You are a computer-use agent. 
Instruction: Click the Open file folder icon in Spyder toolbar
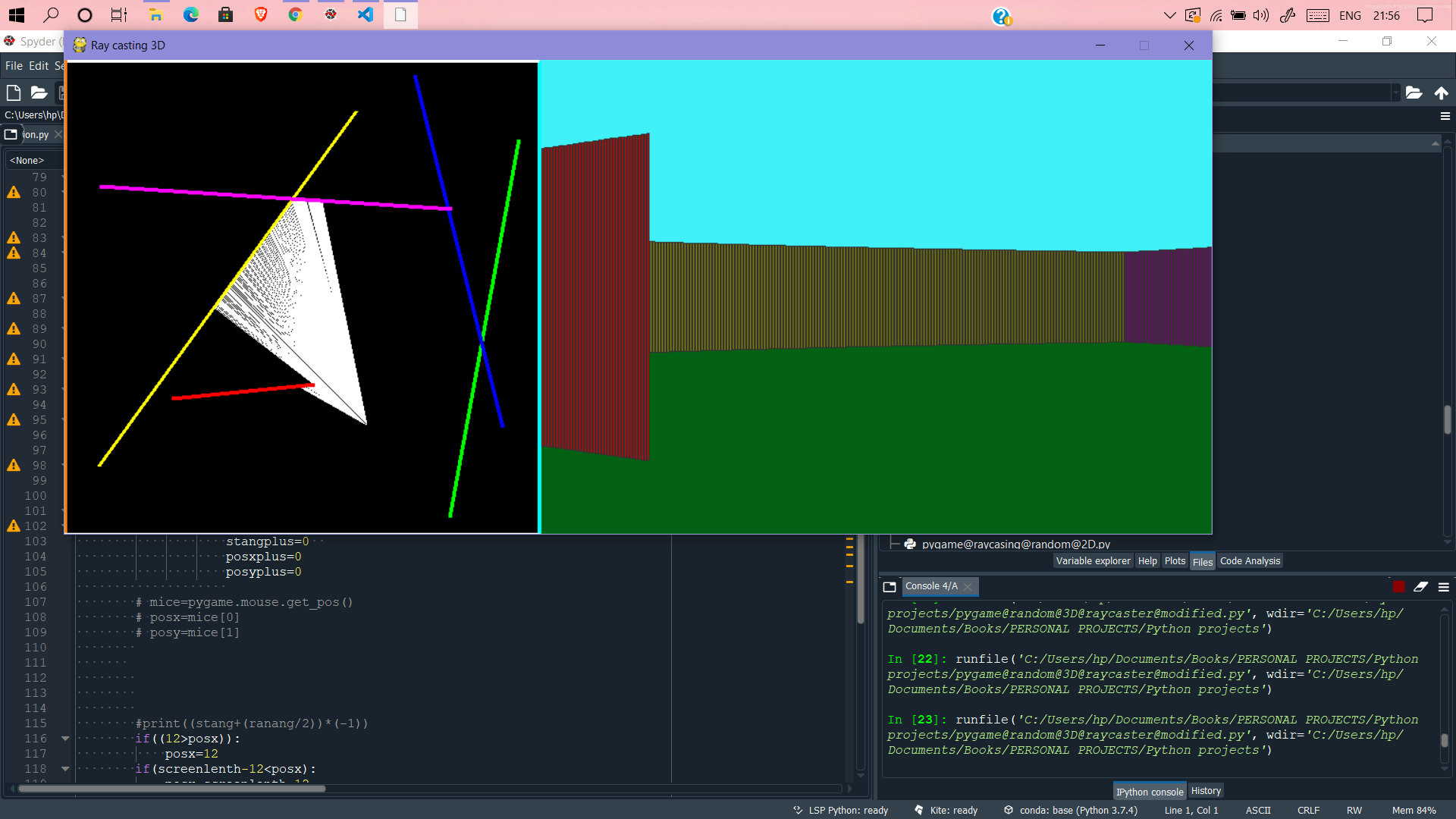pyautogui.click(x=39, y=93)
